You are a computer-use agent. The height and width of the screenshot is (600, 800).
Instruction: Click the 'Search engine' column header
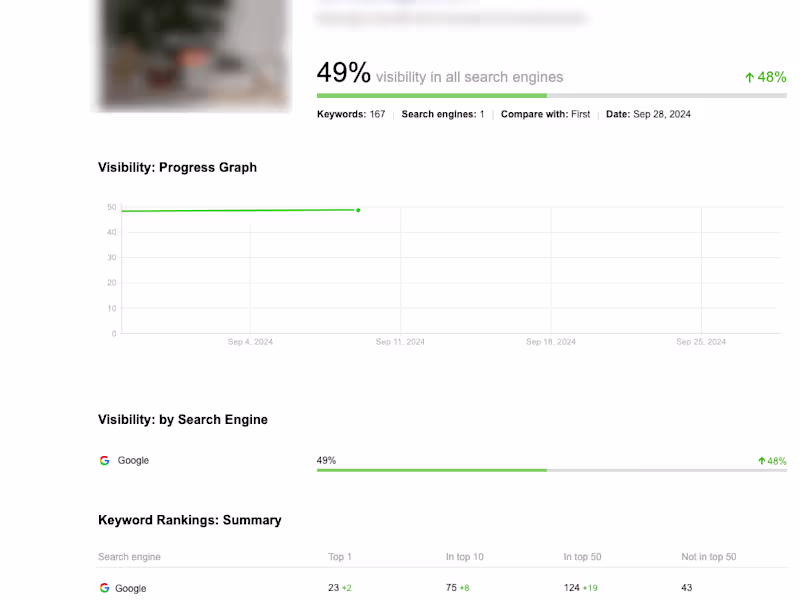click(129, 557)
